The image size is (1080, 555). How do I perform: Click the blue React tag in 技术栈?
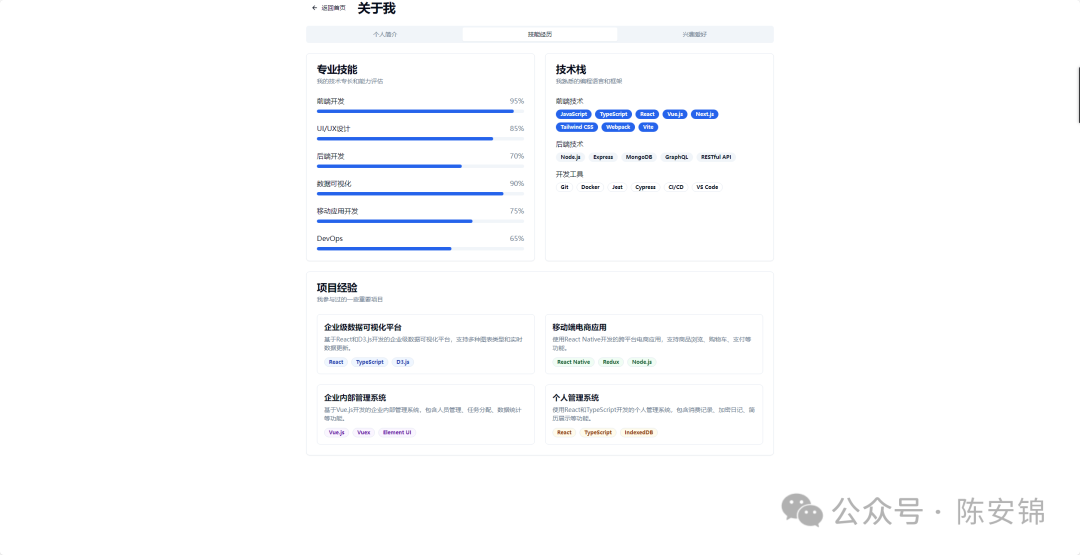pyautogui.click(x=647, y=114)
